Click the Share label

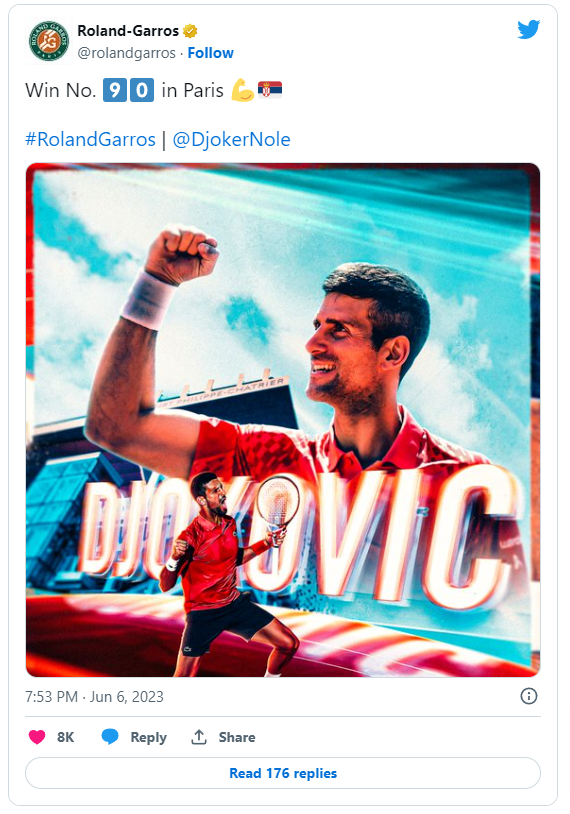tap(237, 737)
